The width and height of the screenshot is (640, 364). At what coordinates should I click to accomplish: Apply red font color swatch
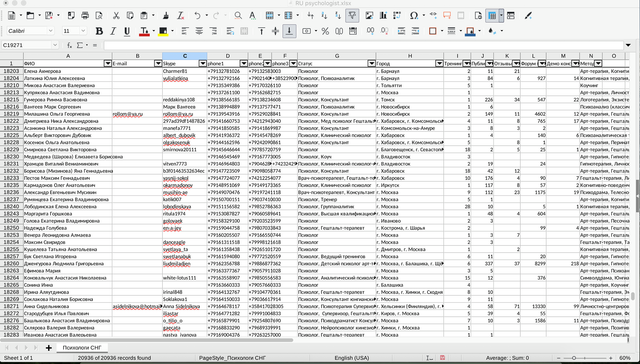(x=144, y=31)
